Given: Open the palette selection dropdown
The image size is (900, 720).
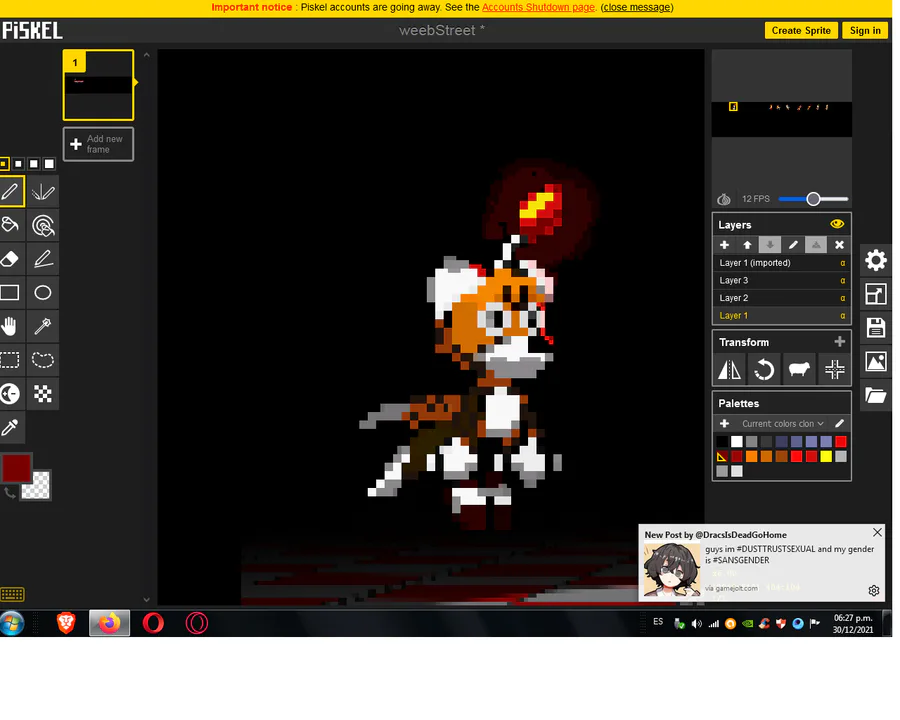Looking at the screenshot, I should [782, 424].
